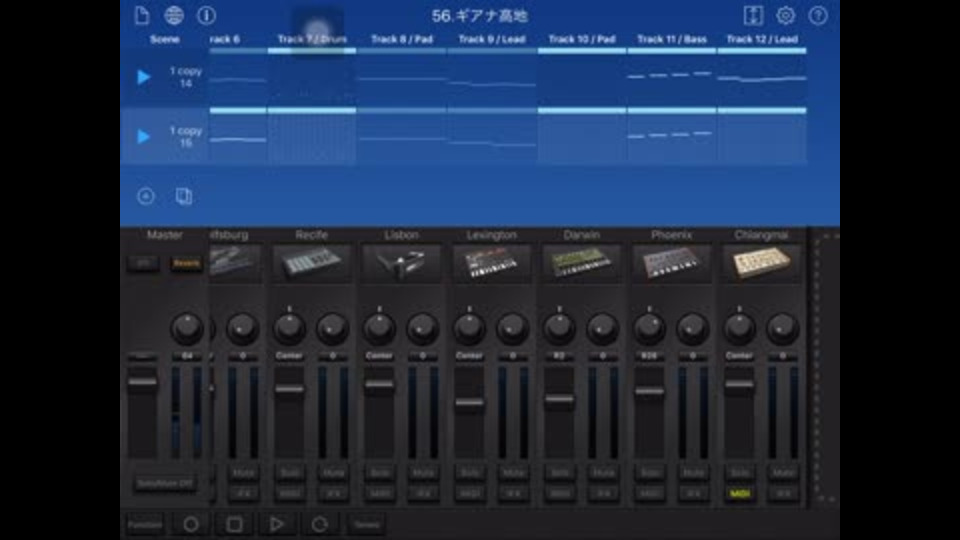Add a new scene with plus icon
Image resolution: width=960 pixels, height=540 pixels.
[146, 196]
